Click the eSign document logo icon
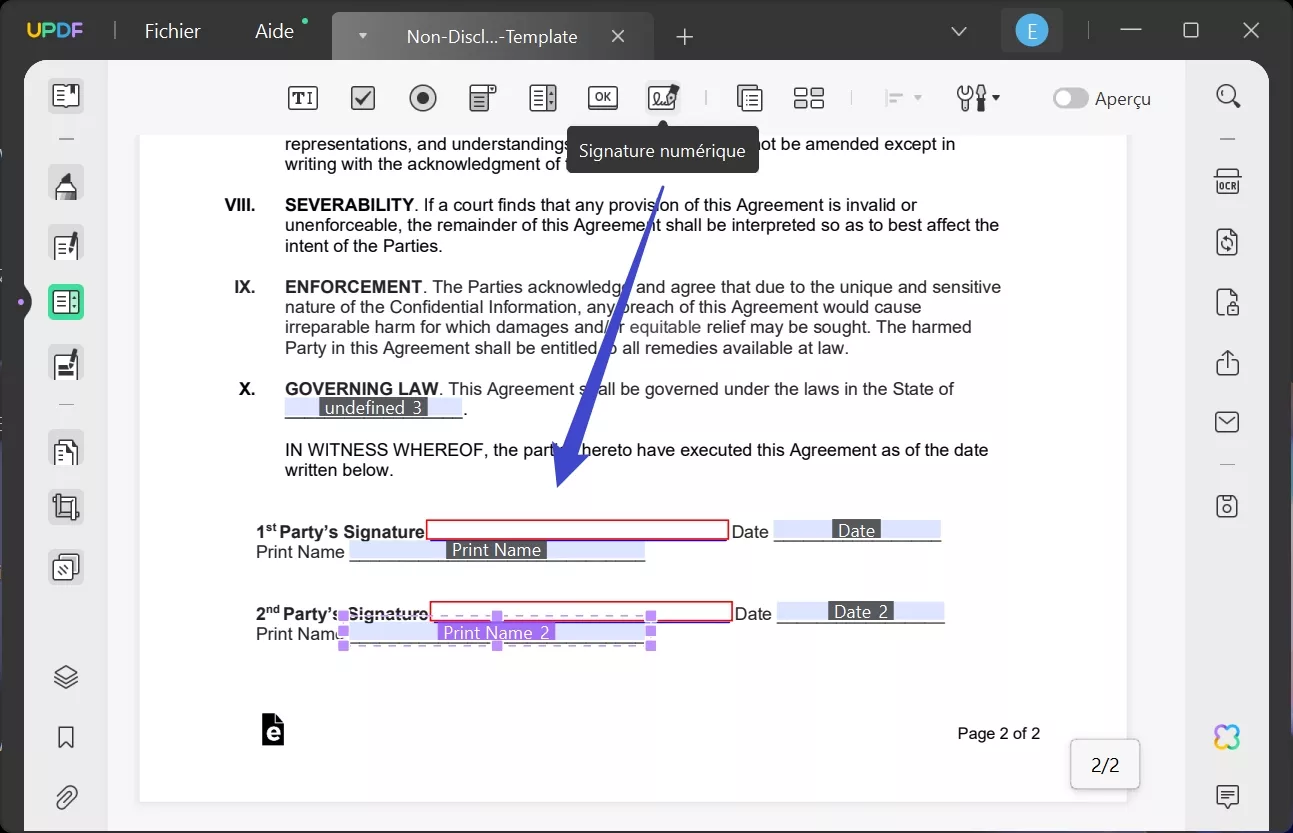The width and height of the screenshot is (1293, 833). (x=272, y=730)
